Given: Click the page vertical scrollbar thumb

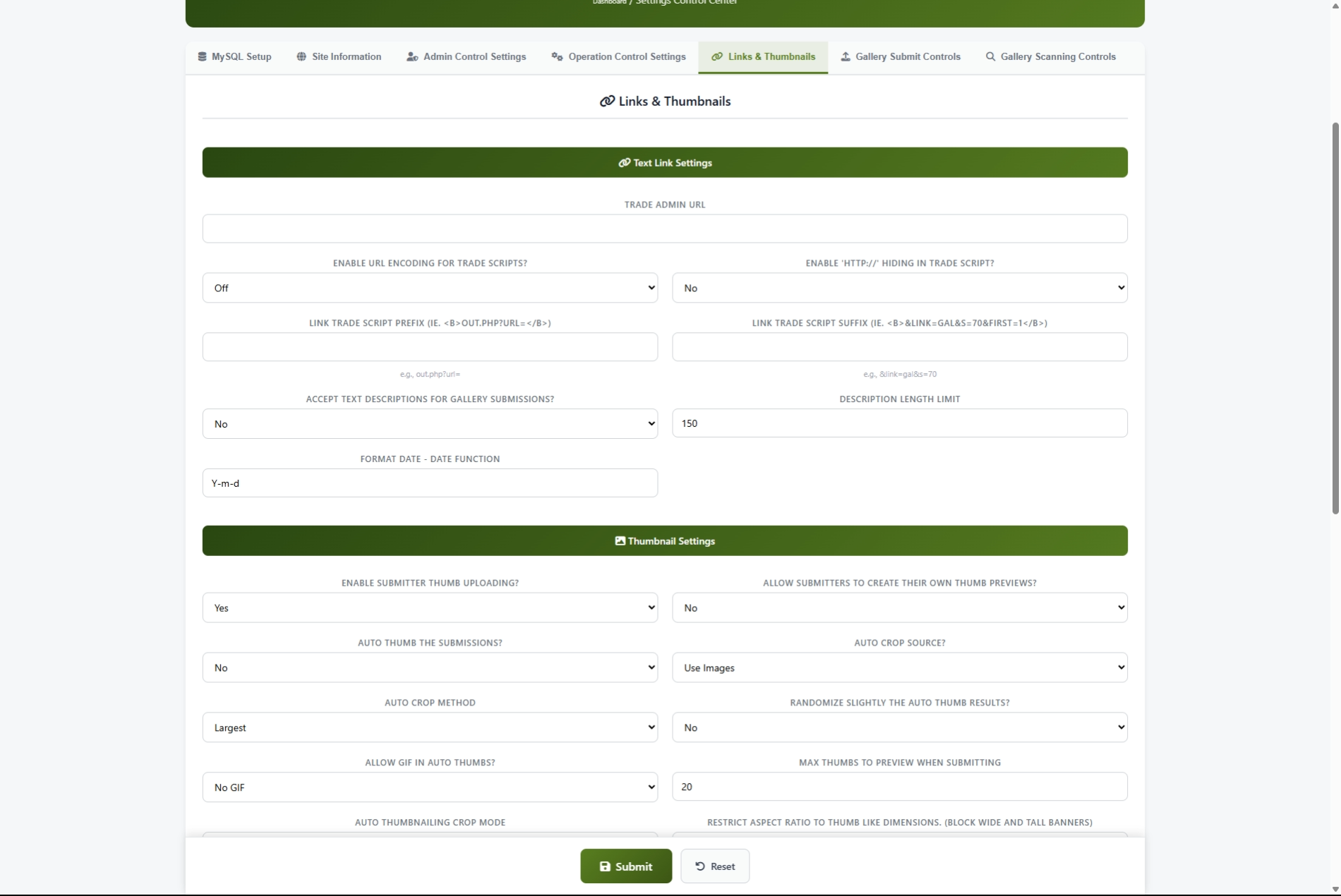Looking at the screenshot, I should click(x=1335, y=317).
